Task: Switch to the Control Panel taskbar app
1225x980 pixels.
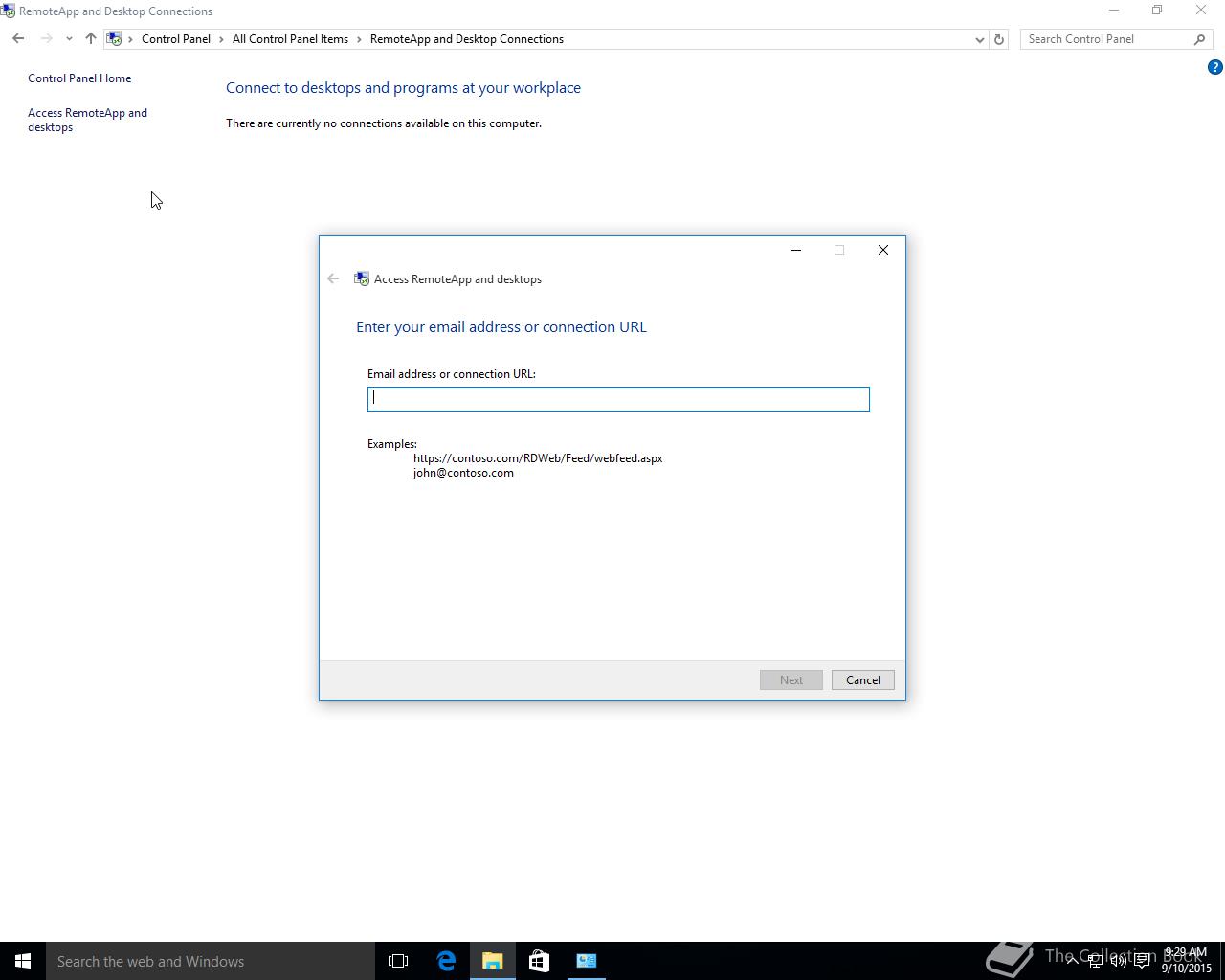Action: [x=587, y=961]
